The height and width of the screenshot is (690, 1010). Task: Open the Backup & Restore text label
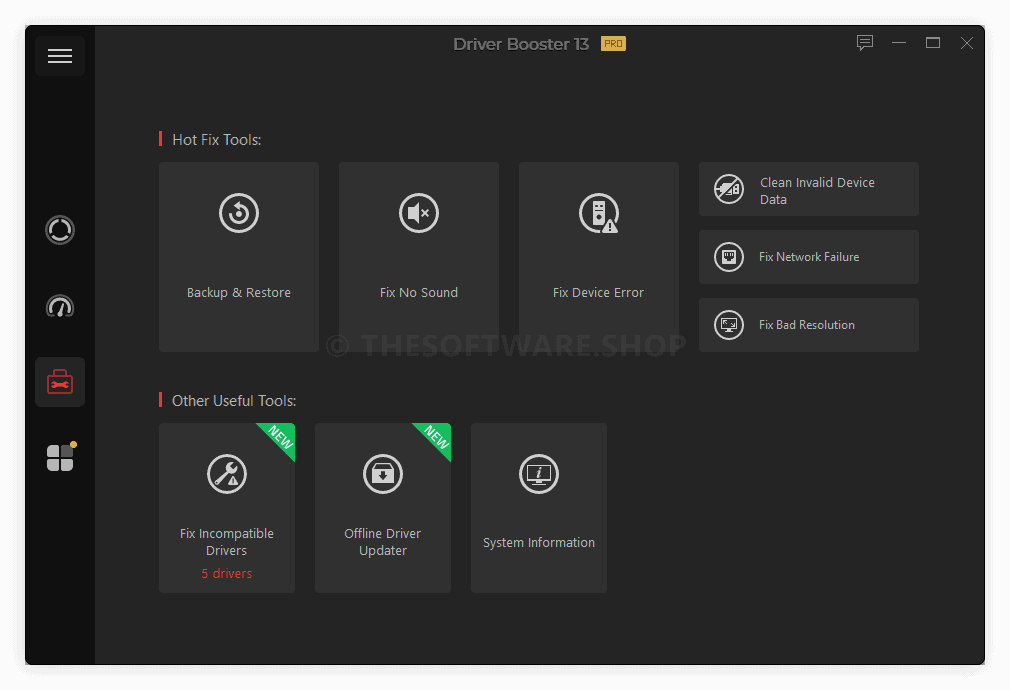coord(239,293)
